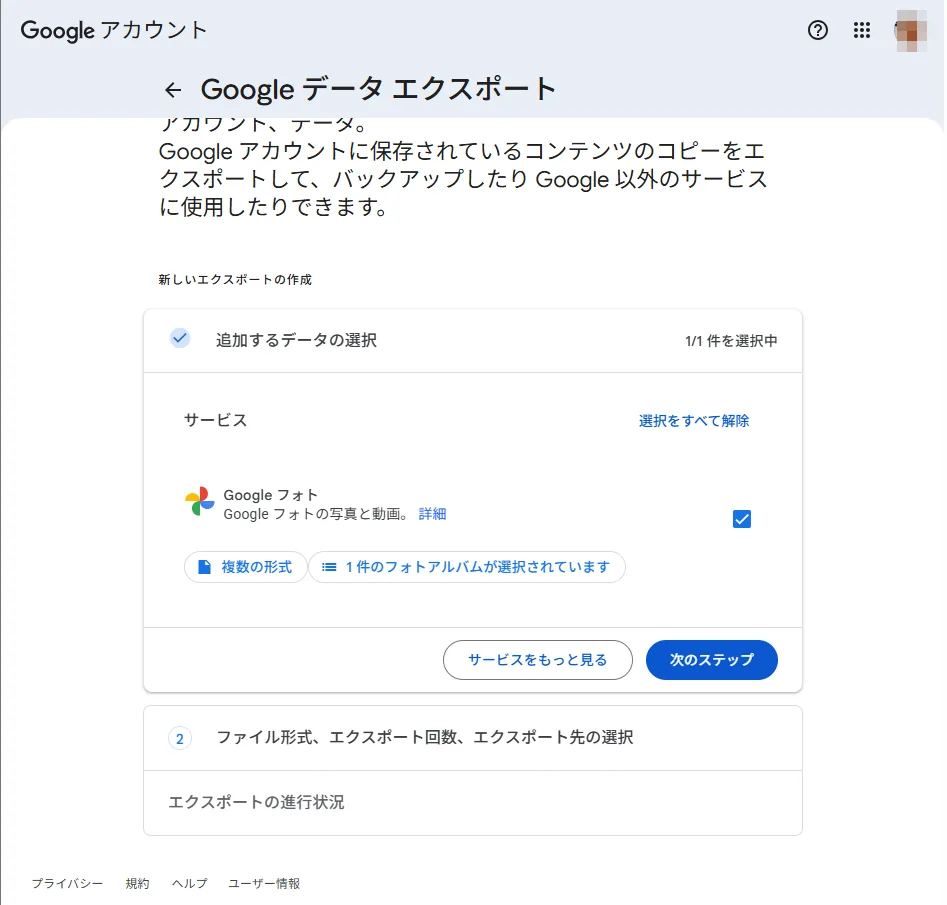Viewport: 947px width, 905px height.
Task: Open the help question mark icon
Action: click(818, 30)
